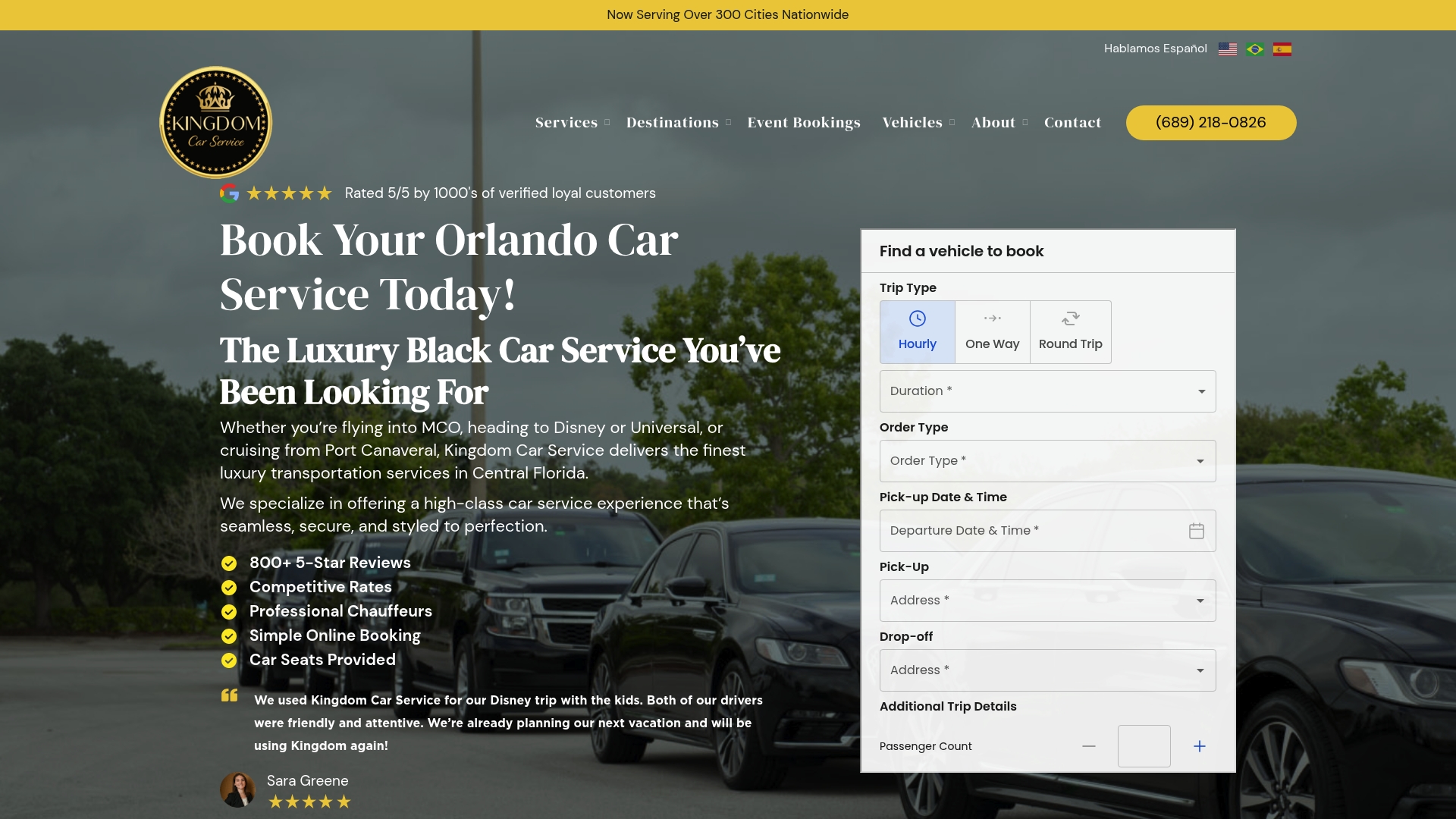Open Event Bookings page
The width and height of the screenshot is (1456, 819).
click(x=804, y=122)
